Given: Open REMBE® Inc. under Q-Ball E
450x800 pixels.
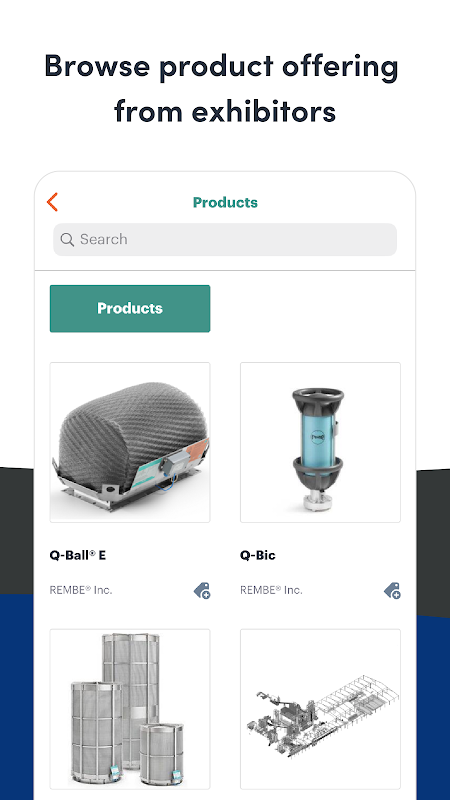Looking at the screenshot, I should pos(81,590).
